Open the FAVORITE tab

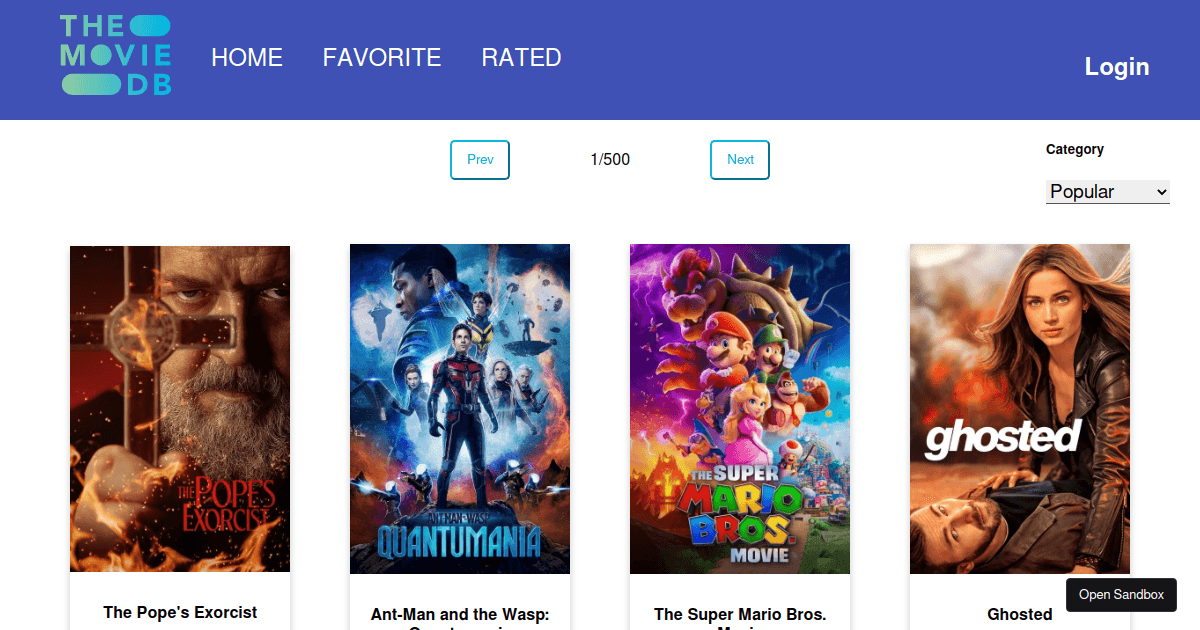[x=382, y=58]
